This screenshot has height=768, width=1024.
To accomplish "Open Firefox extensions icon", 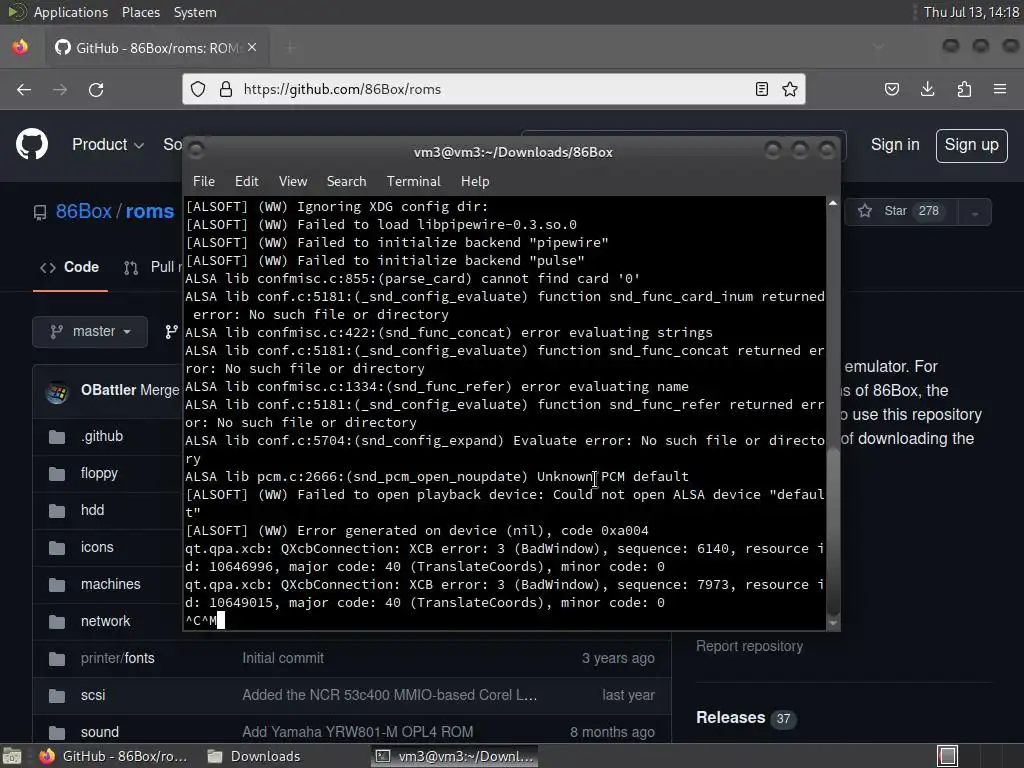I will 964,89.
